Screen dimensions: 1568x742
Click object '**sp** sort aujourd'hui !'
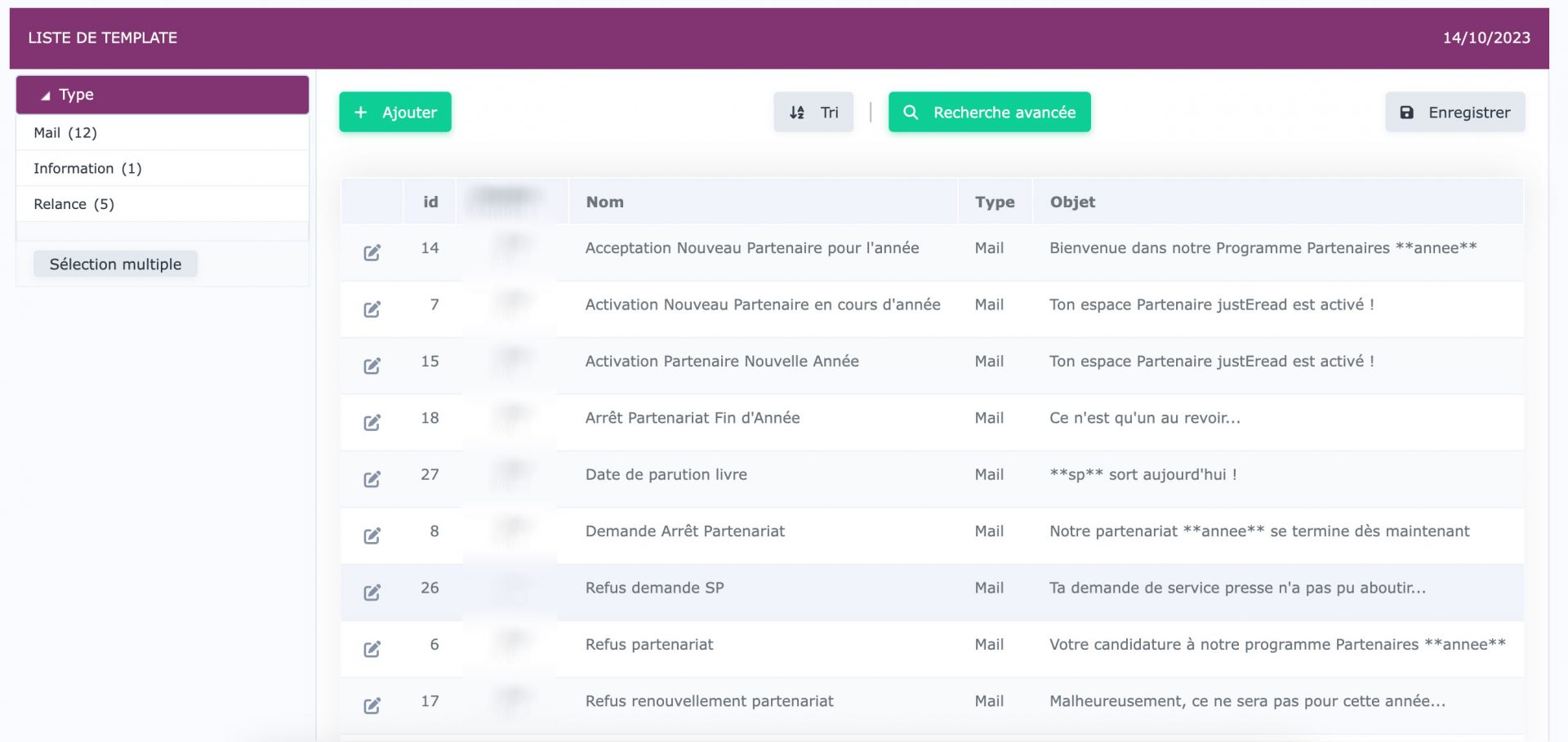[x=1143, y=474]
